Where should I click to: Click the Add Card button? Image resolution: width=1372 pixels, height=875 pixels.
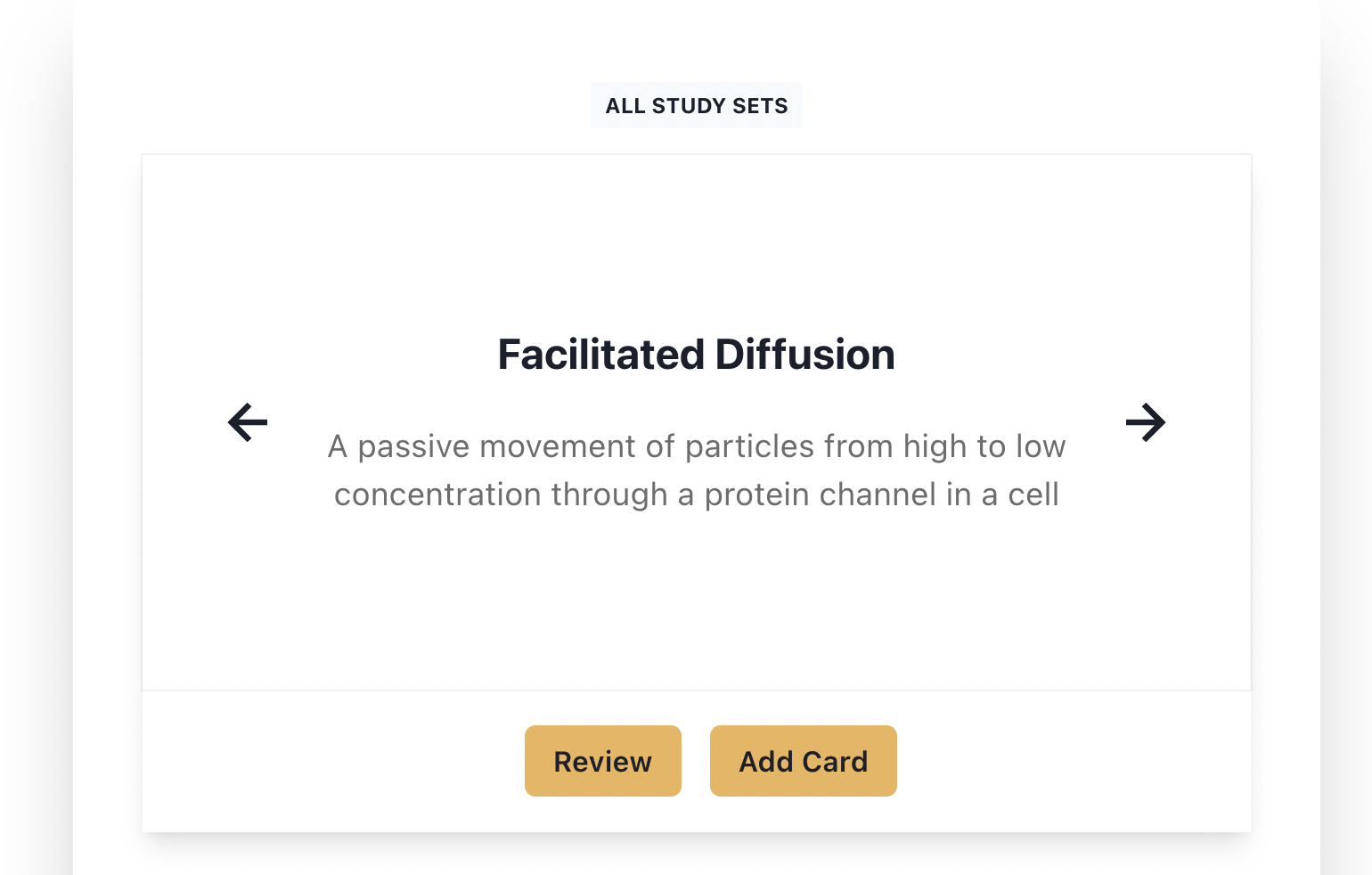click(803, 761)
